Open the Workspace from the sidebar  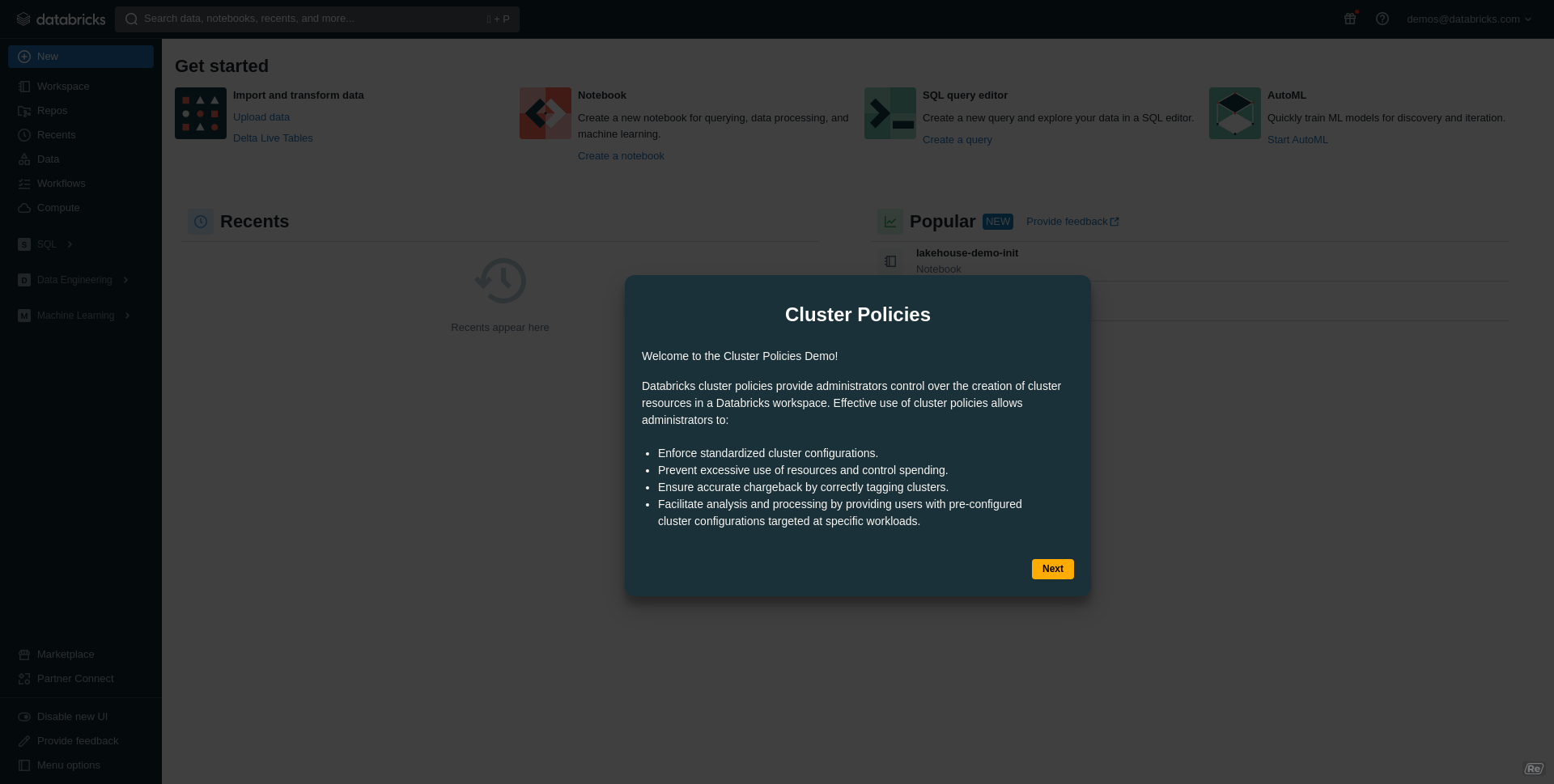(62, 86)
